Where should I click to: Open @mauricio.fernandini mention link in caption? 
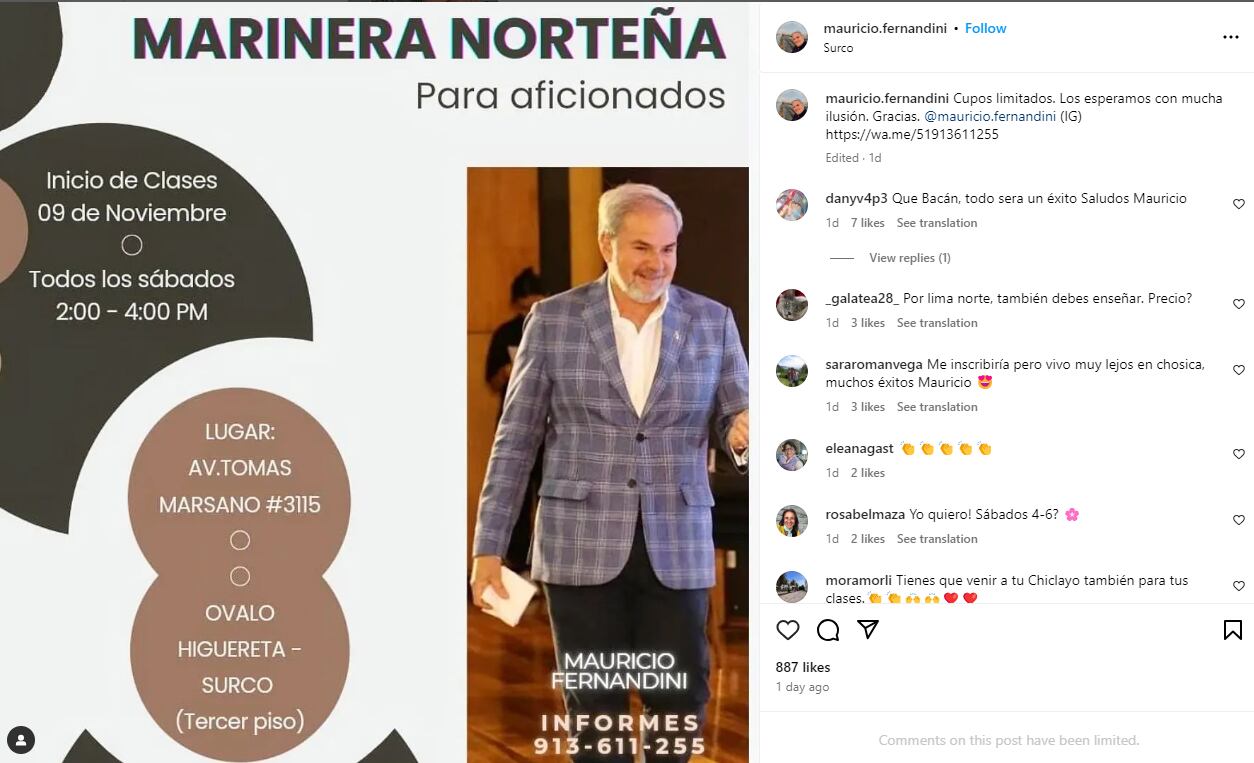pos(990,116)
